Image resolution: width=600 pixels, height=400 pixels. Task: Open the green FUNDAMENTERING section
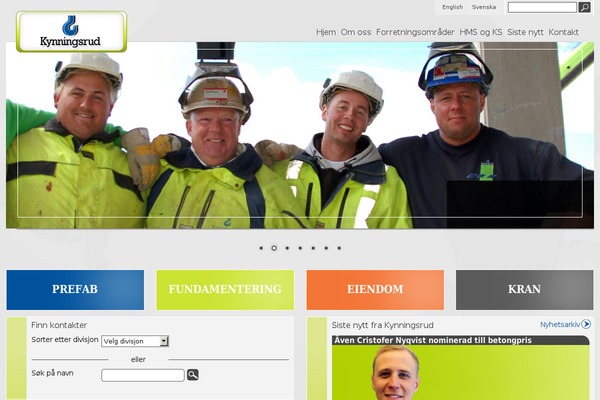pos(225,290)
